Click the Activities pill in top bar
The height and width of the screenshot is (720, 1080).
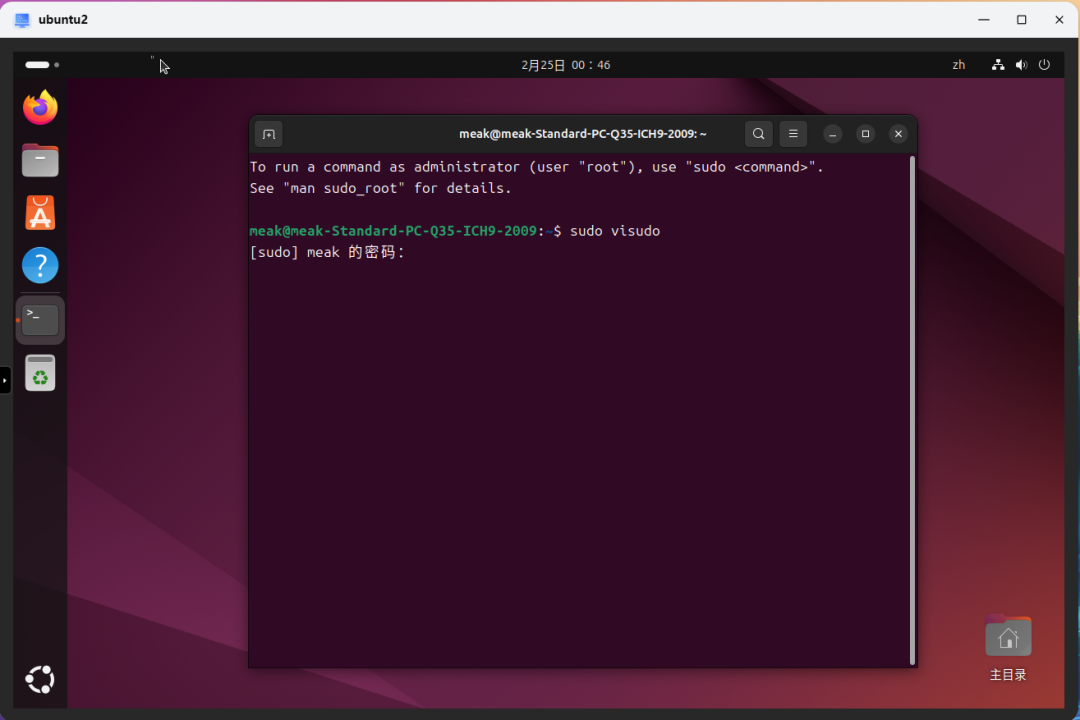click(42, 65)
